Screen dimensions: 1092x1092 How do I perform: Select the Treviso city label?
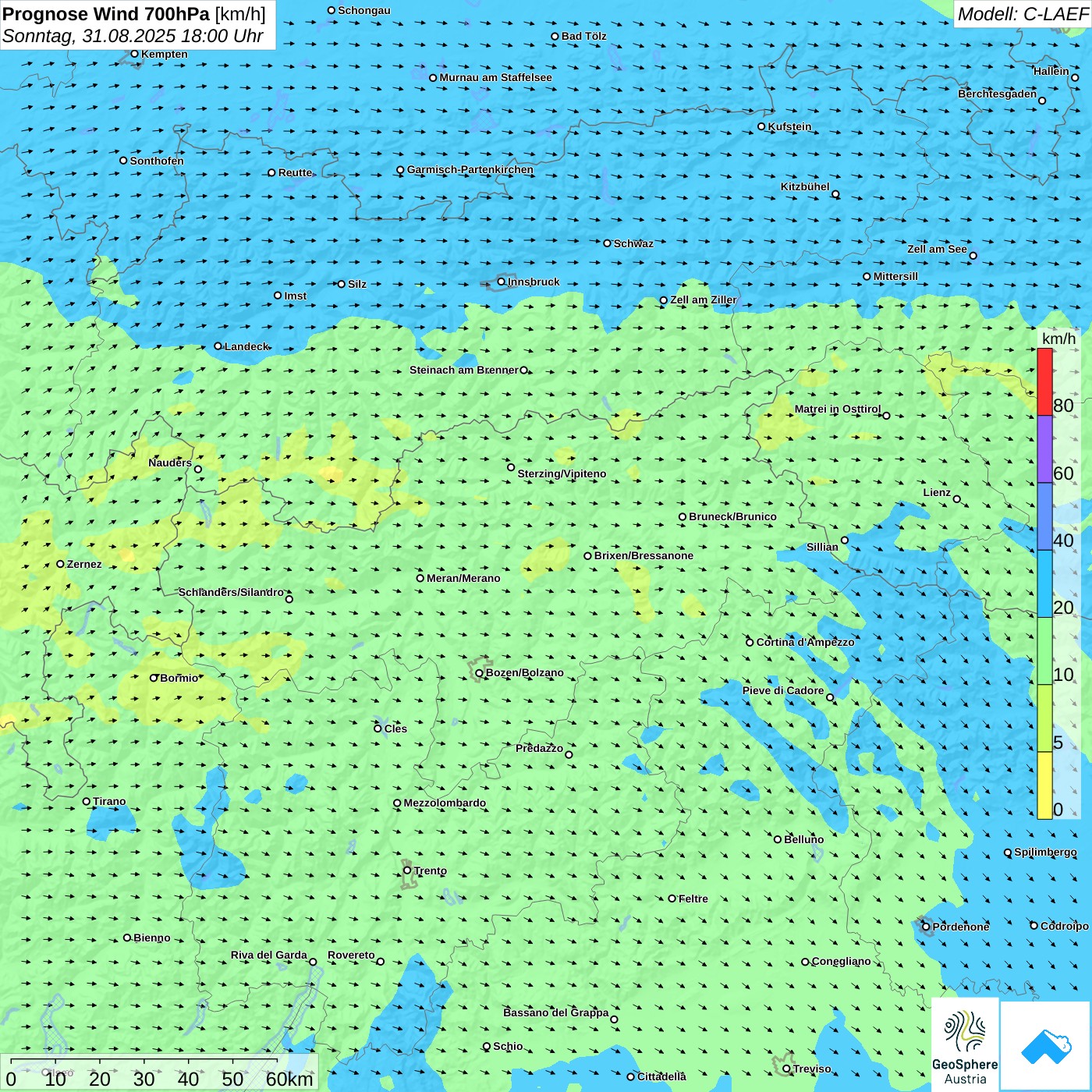pyautogui.click(x=812, y=1069)
